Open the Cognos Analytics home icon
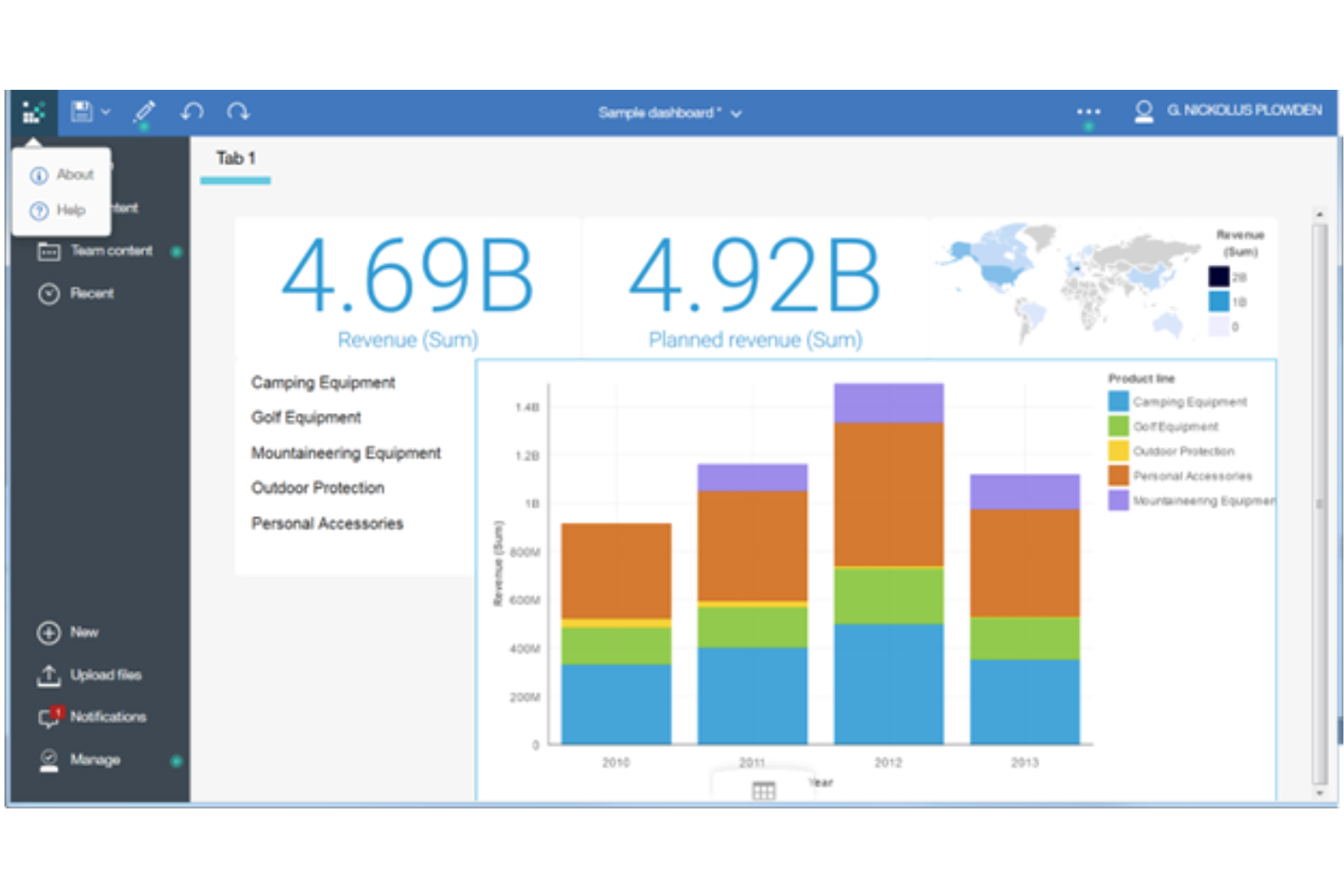This screenshot has height=896, width=1344. 34,111
